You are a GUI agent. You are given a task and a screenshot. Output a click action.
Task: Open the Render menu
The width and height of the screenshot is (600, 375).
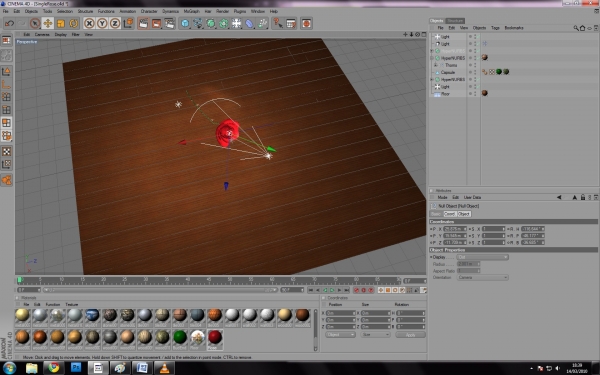pyautogui.click(x=222, y=11)
